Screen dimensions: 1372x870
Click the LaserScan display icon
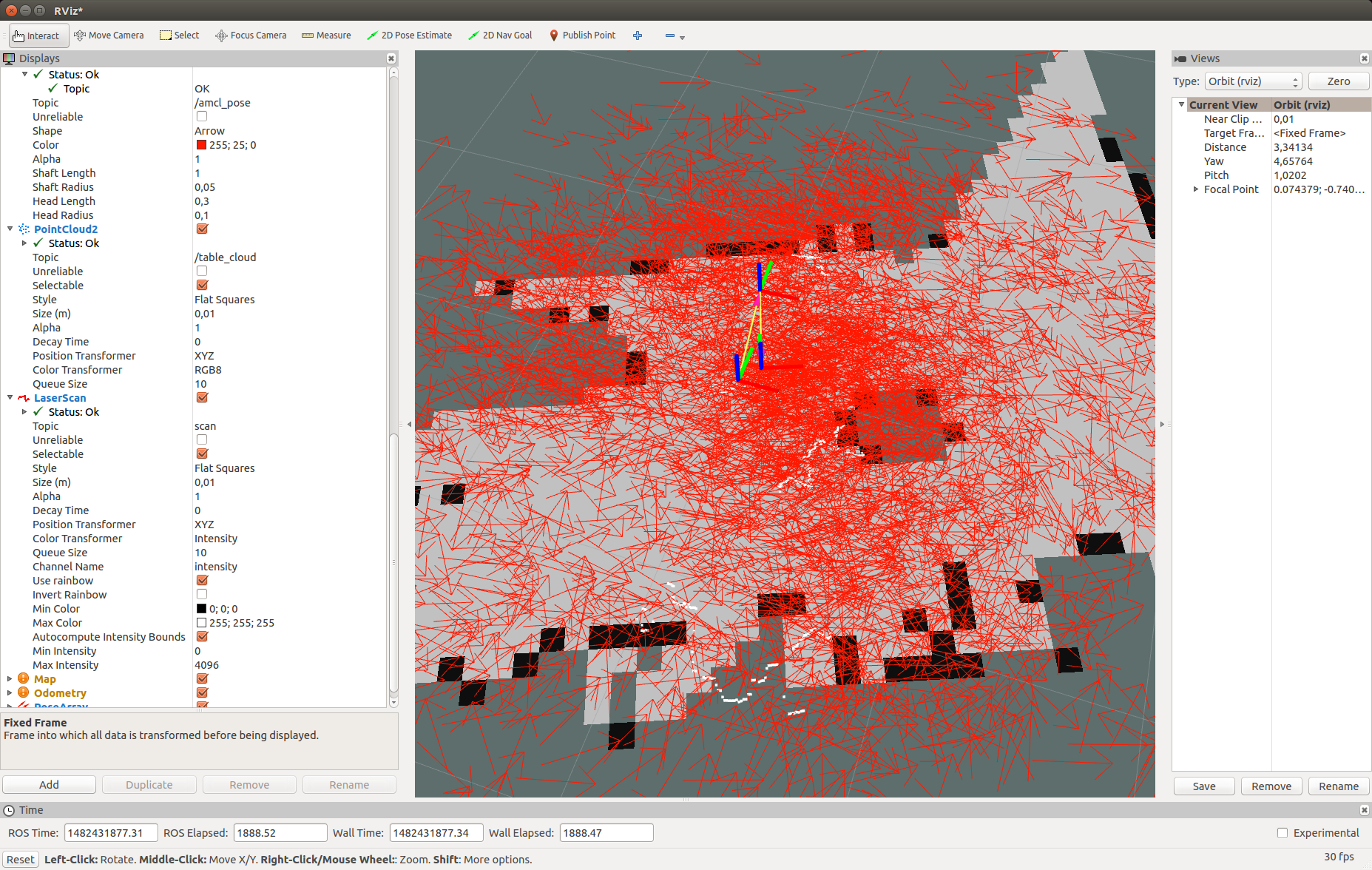pos(24,398)
